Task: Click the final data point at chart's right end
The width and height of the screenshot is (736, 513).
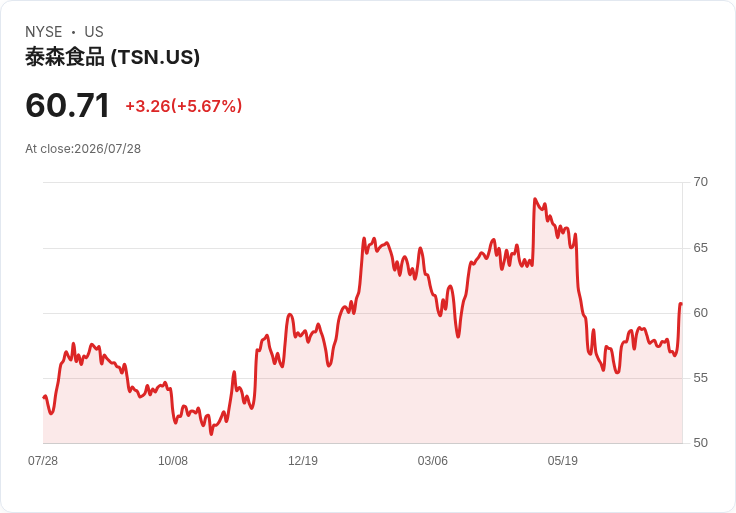Action: tap(681, 304)
